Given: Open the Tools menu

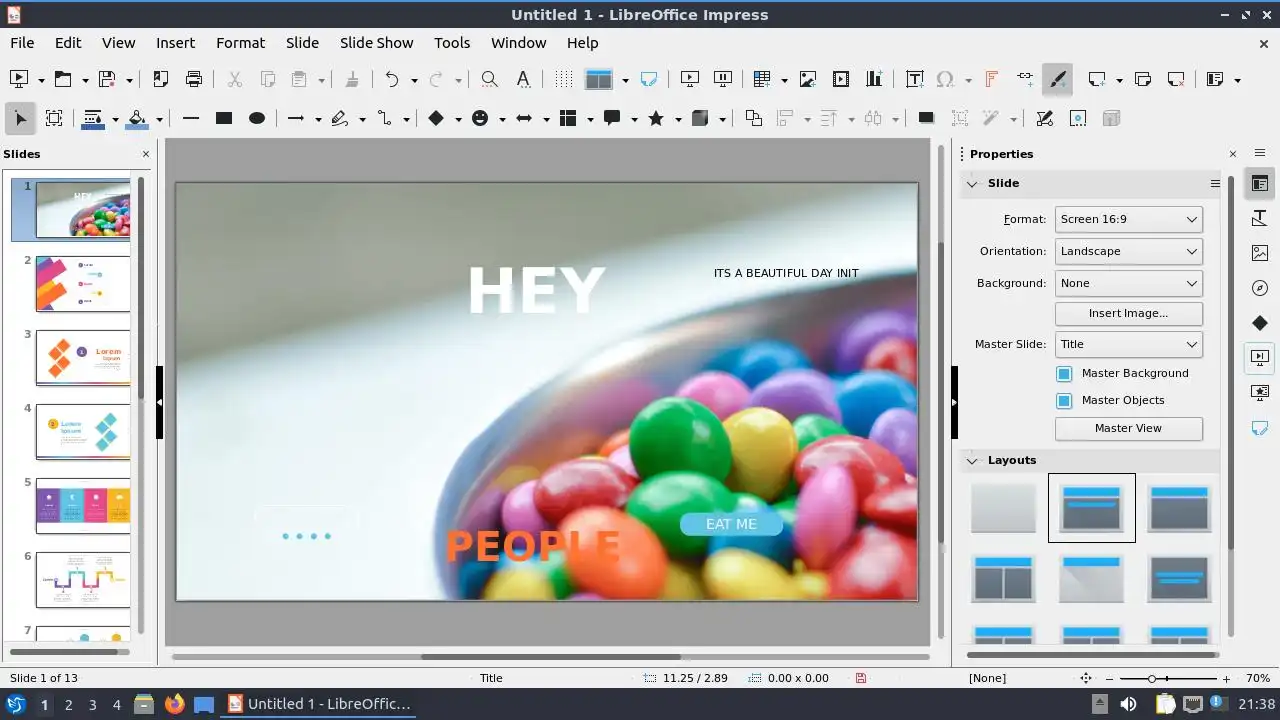Looking at the screenshot, I should click(452, 43).
